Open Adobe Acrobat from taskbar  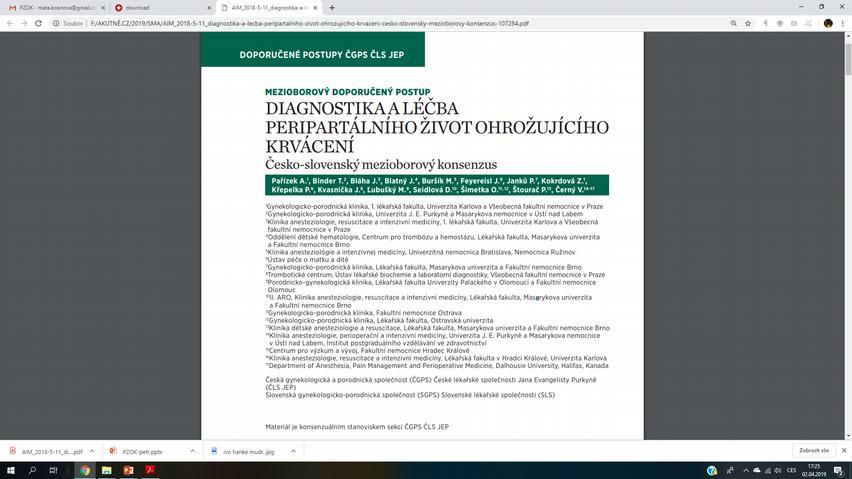150,470
